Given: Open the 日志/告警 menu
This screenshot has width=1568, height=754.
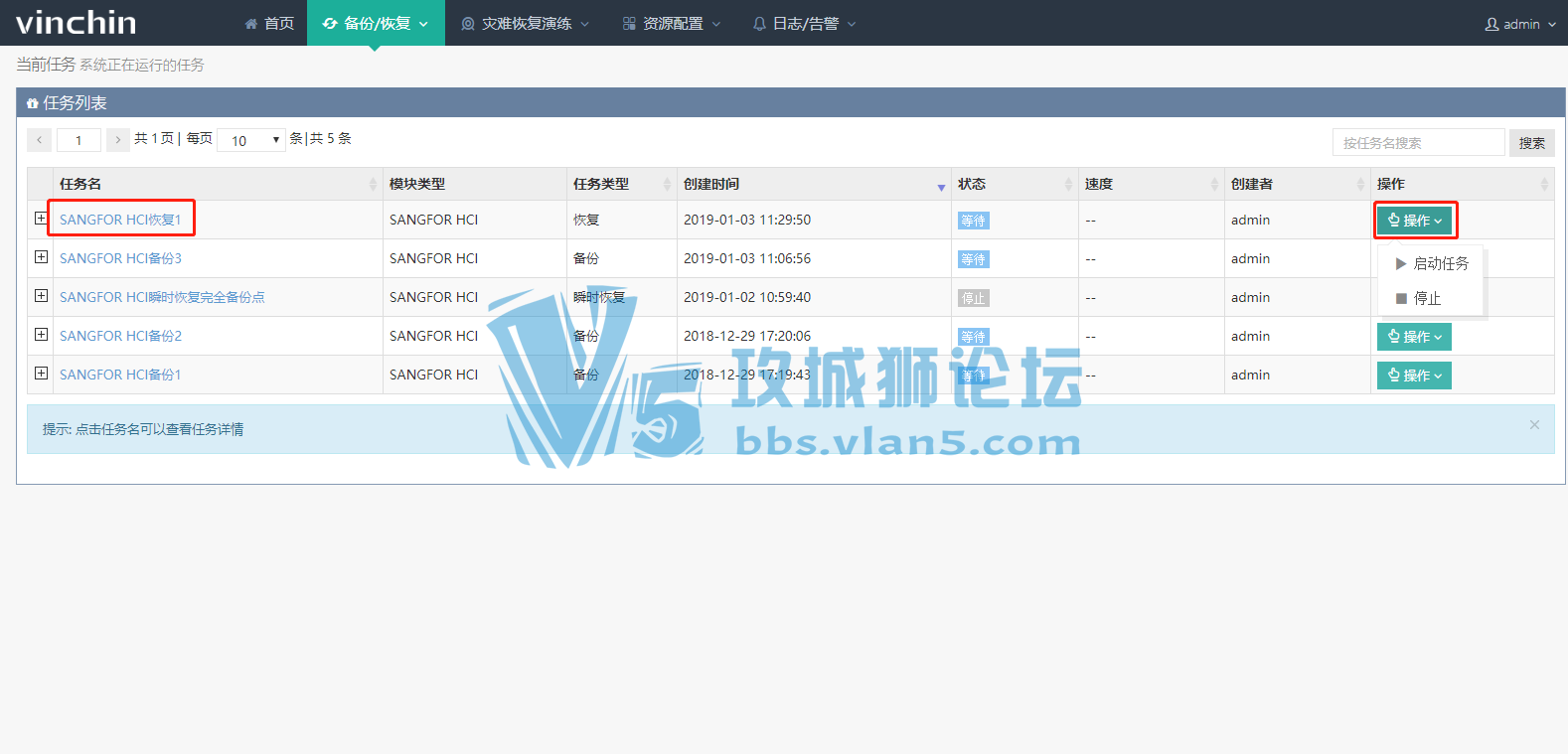Looking at the screenshot, I should point(804,23).
